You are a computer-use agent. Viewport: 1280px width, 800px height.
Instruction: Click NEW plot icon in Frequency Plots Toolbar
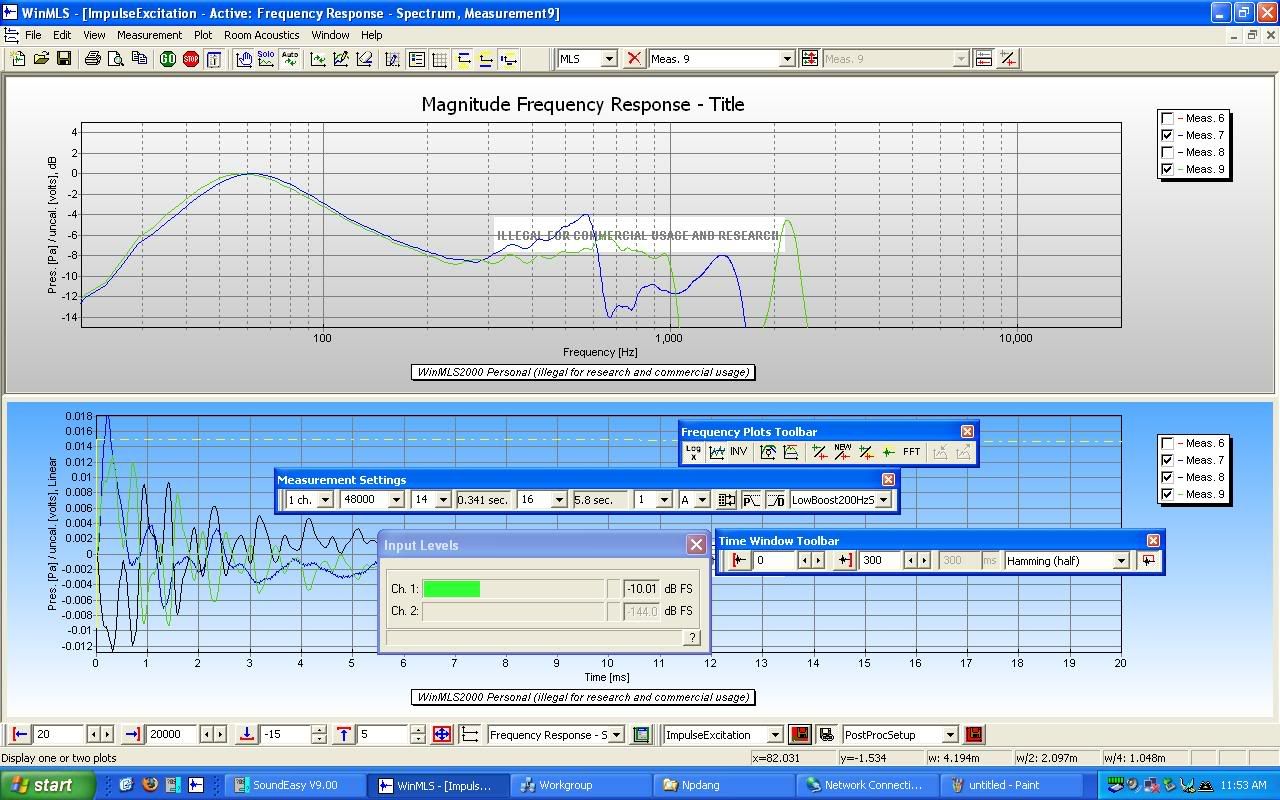[842, 452]
